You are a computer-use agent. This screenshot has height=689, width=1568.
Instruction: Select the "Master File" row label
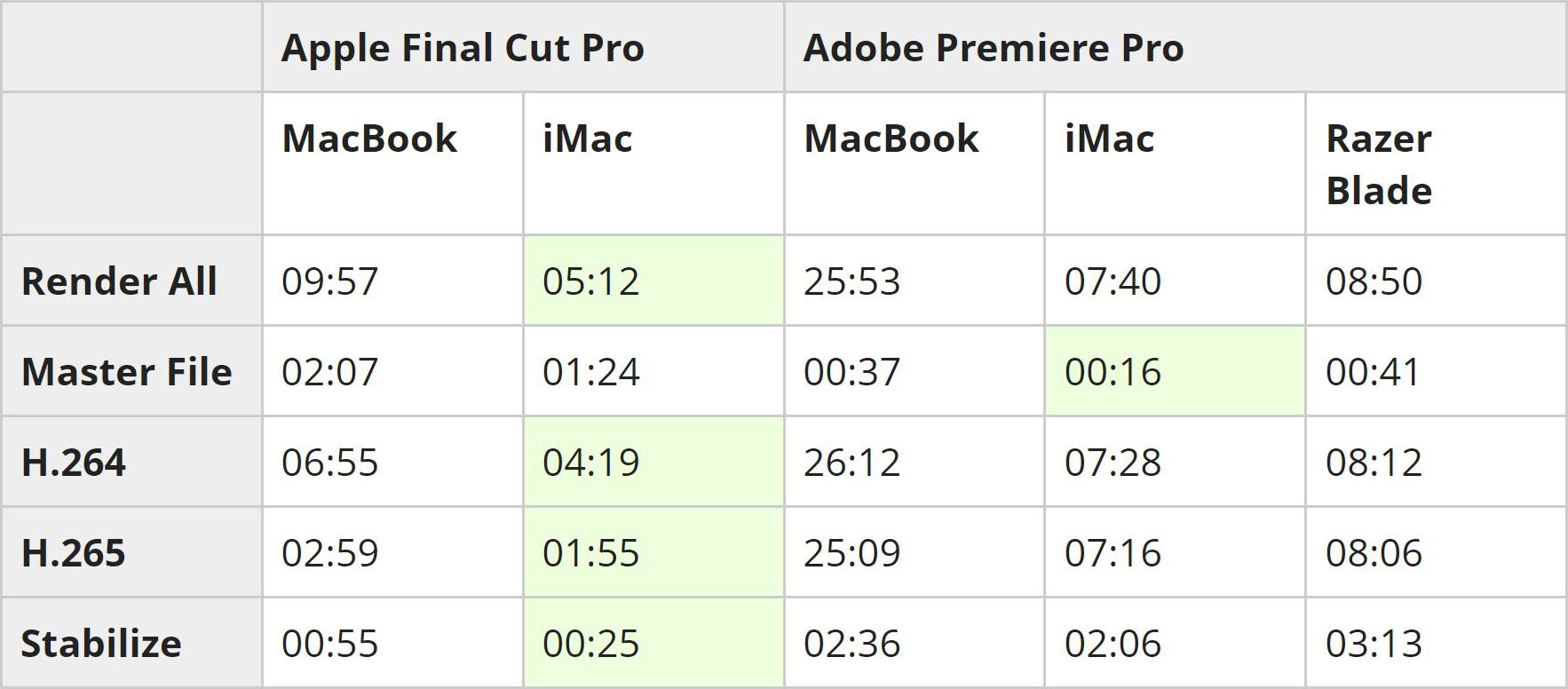[x=126, y=372]
